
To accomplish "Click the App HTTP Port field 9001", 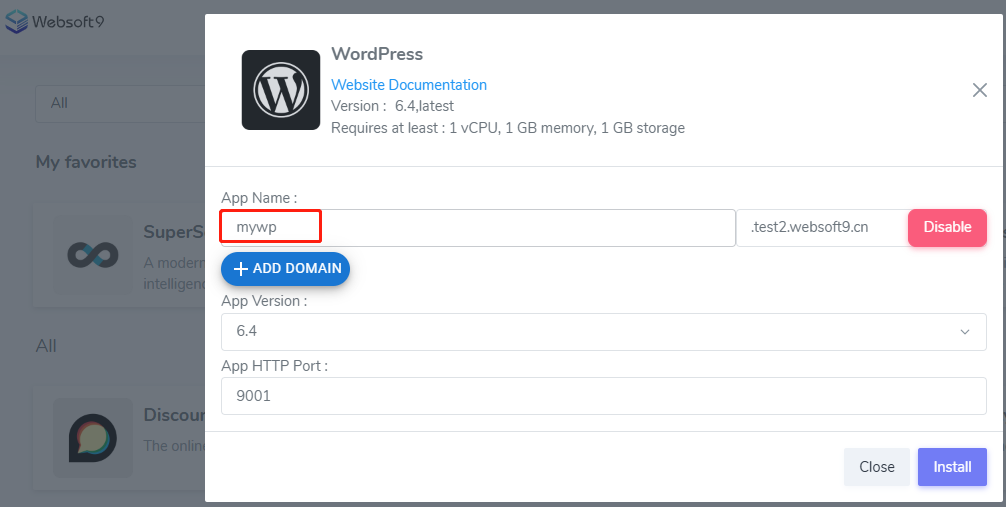I will click(x=603, y=396).
